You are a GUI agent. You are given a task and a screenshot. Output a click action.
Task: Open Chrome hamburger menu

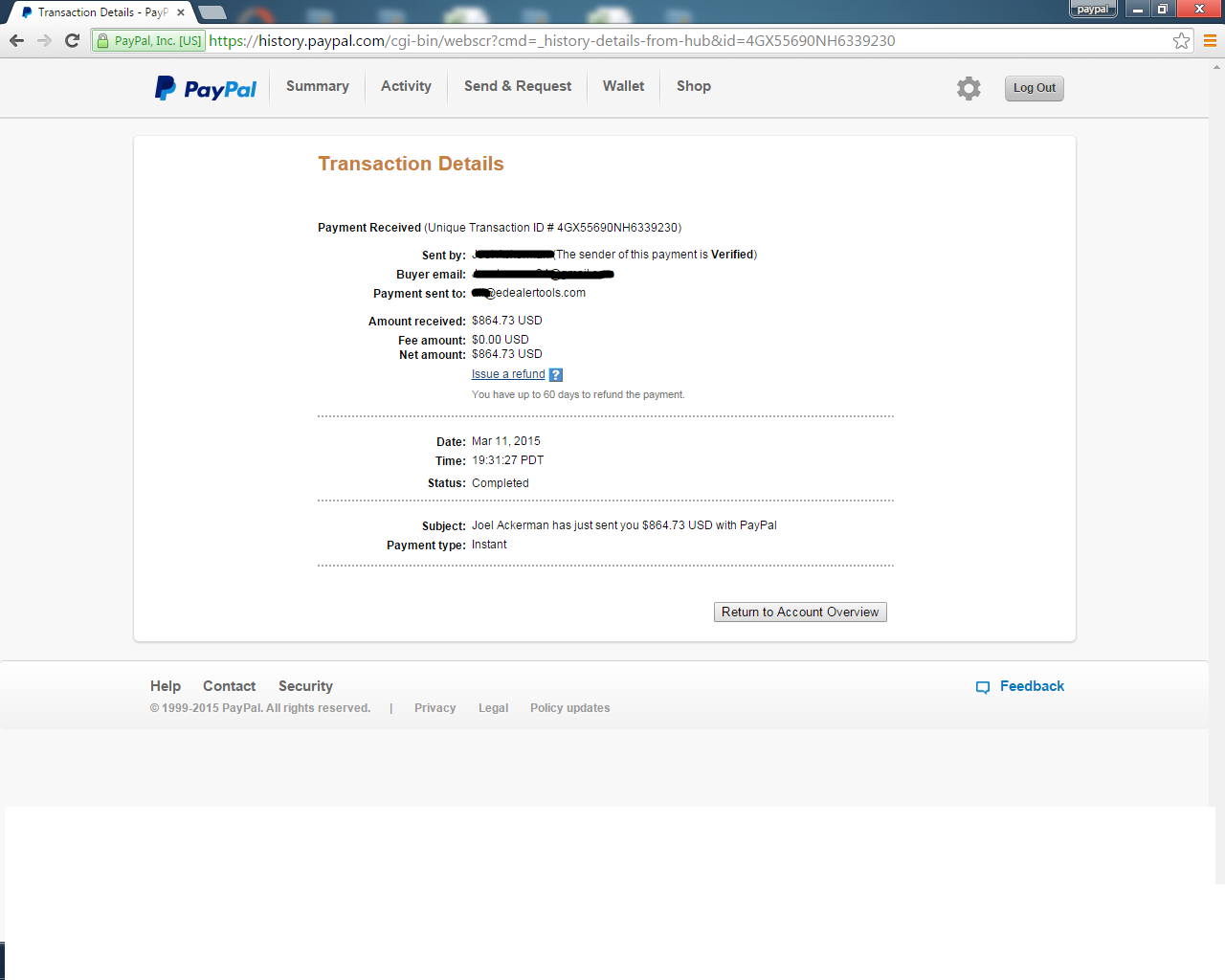[1210, 40]
